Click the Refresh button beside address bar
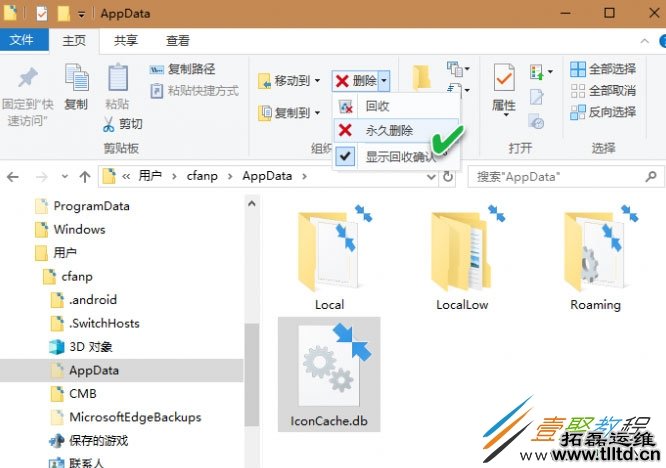The width and height of the screenshot is (666, 468). click(x=448, y=177)
